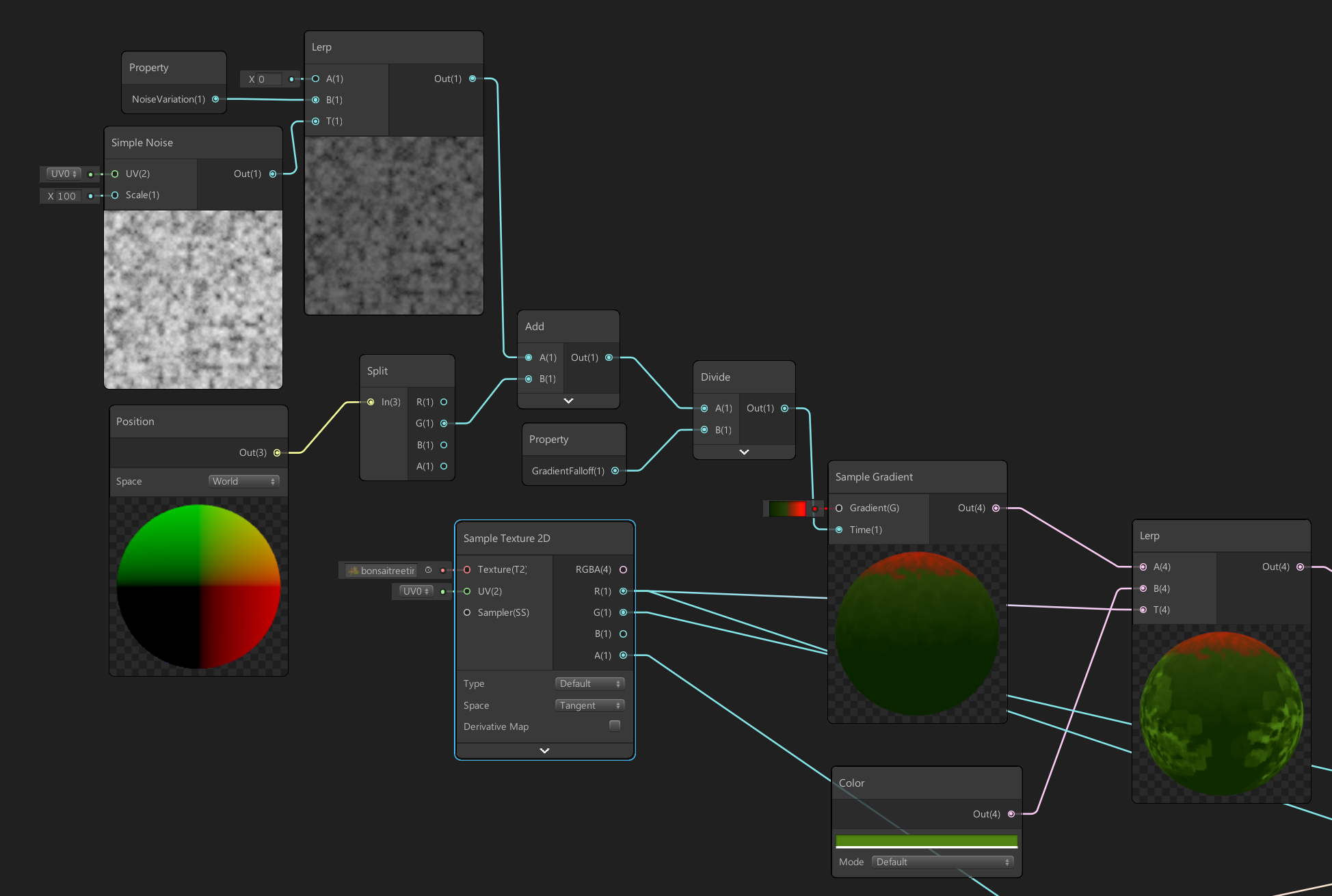This screenshot has width=1332, height=896.
Task: Click the Simple Noise Out(1) output port
Action: pyautogui.click(x=273, y=174)
